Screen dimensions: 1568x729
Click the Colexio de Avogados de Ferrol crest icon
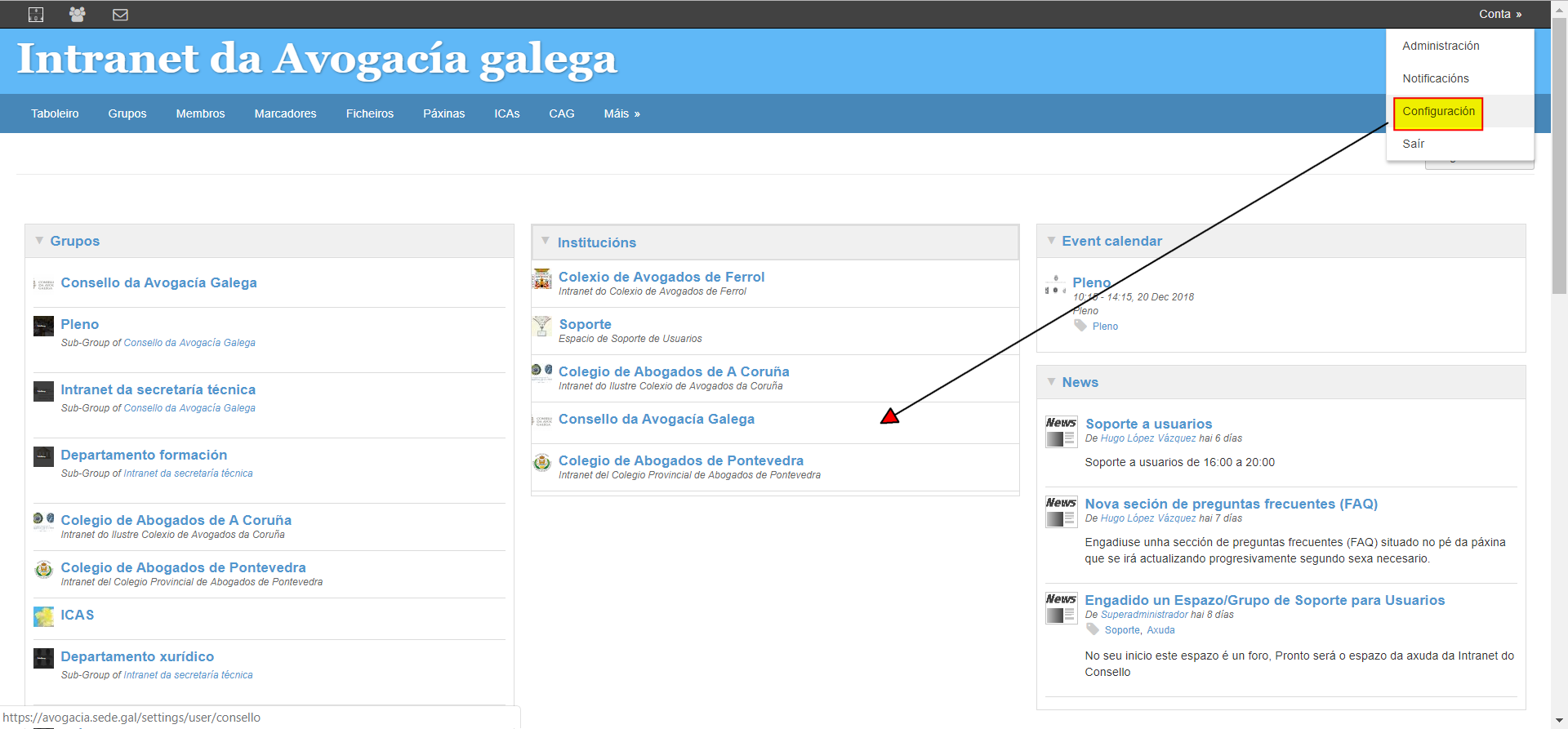pos(542,279)
